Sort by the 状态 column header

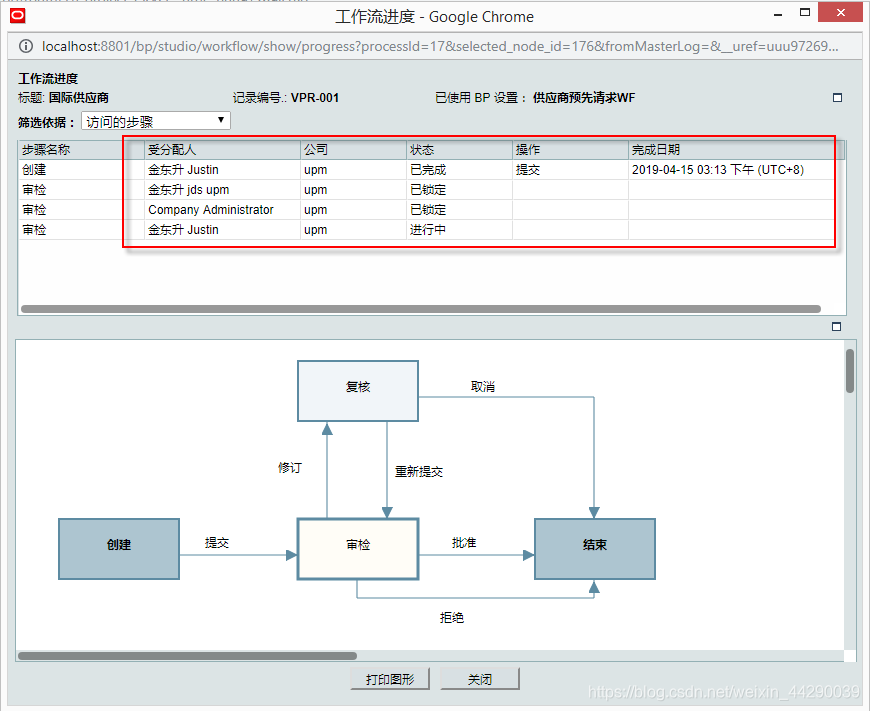point(459,150)
